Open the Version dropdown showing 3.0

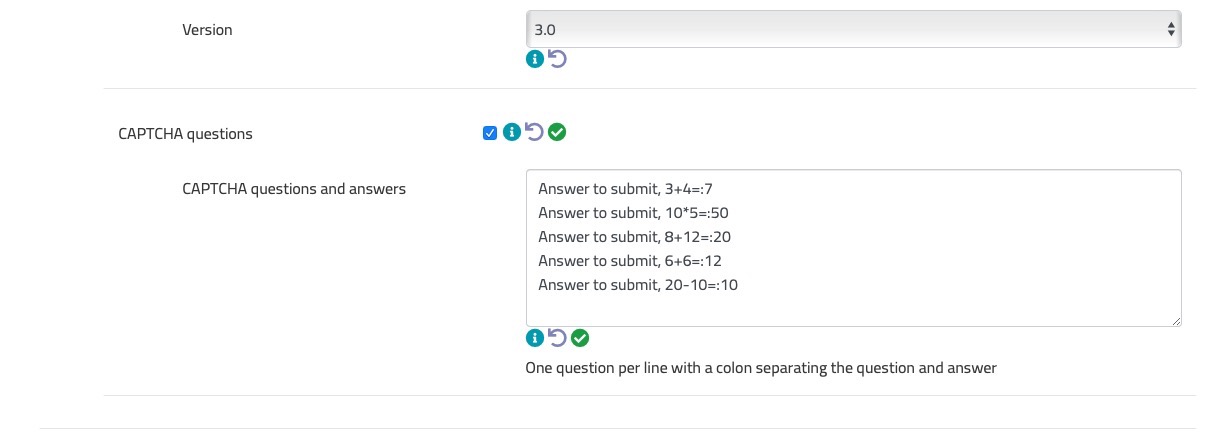pyautogui.click(x=853, y=30)
